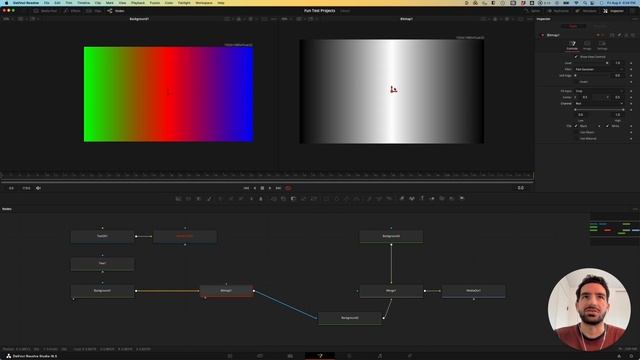The height and width of the screenshot is (360, 640).
Task: Add a Renderer 3D node from the toolbar
Action: click(x=462, y=198)
